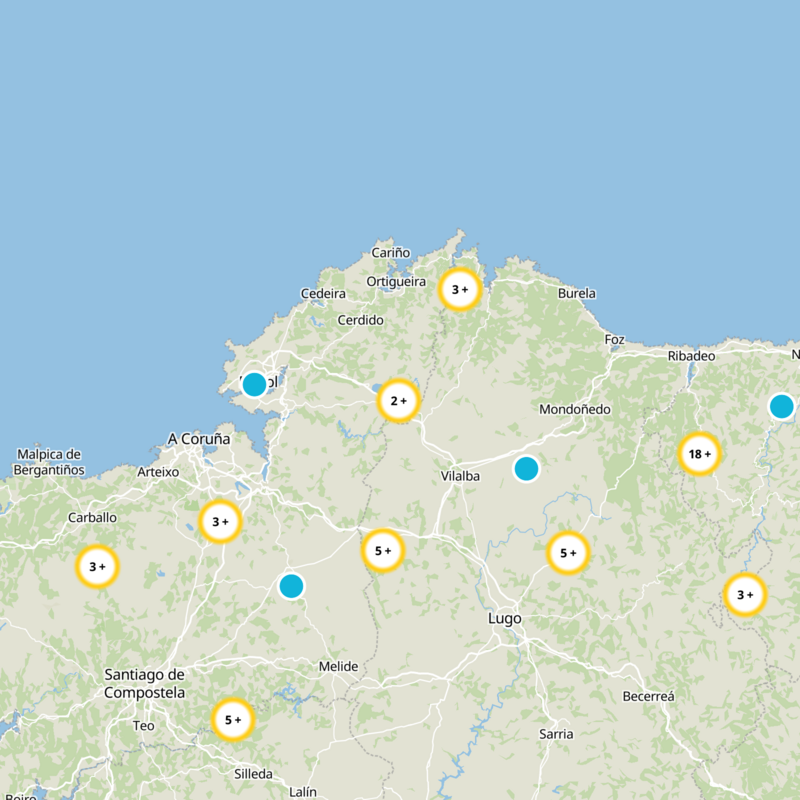The image size is (800, 800).
Task: Click the Ribadeo town label
Action: [x=691, y=356]
